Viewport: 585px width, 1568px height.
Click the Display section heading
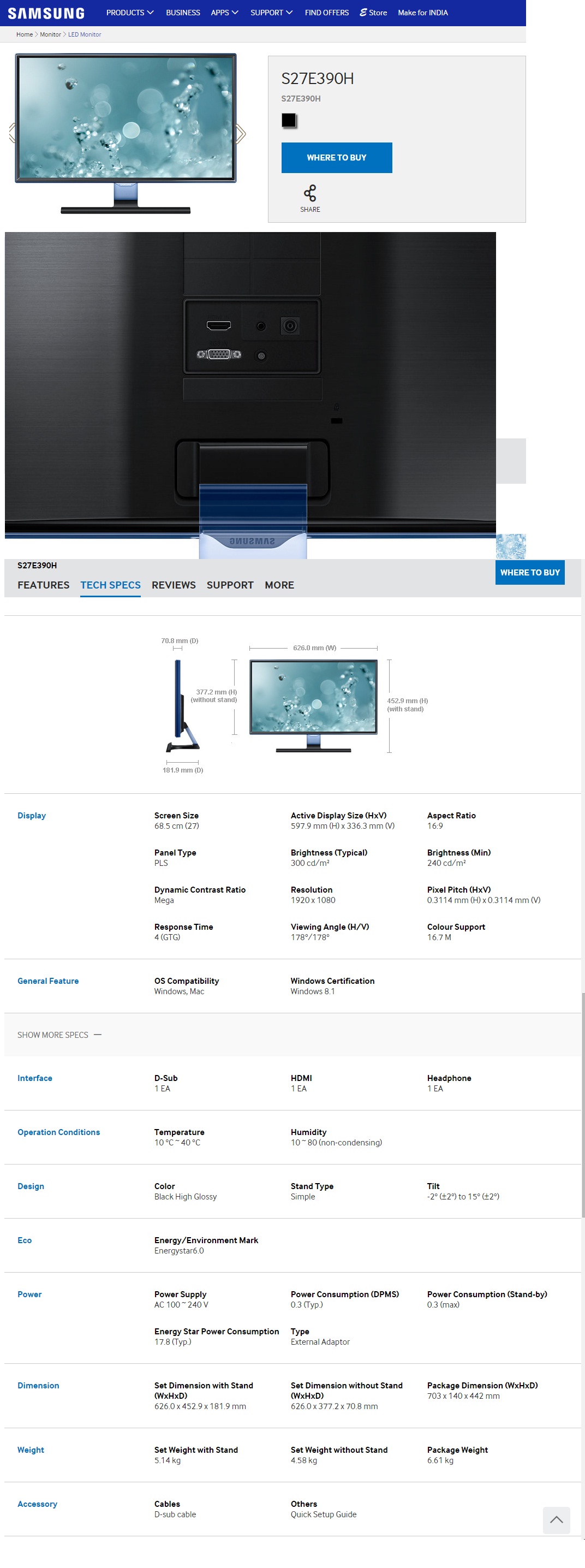coord(32,816)
